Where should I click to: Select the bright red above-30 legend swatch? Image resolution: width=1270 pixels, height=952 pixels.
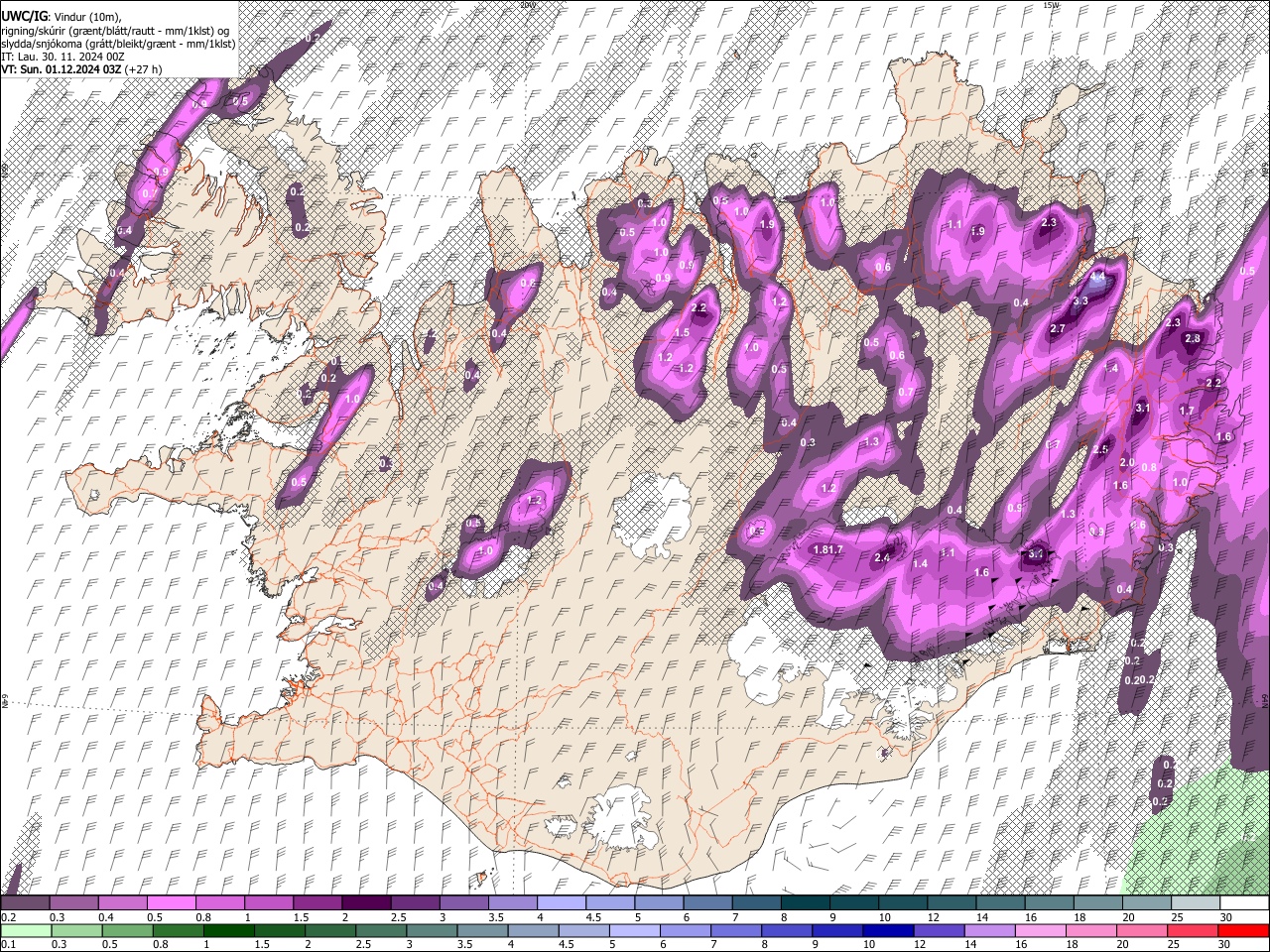click(x=1243, y=930)
